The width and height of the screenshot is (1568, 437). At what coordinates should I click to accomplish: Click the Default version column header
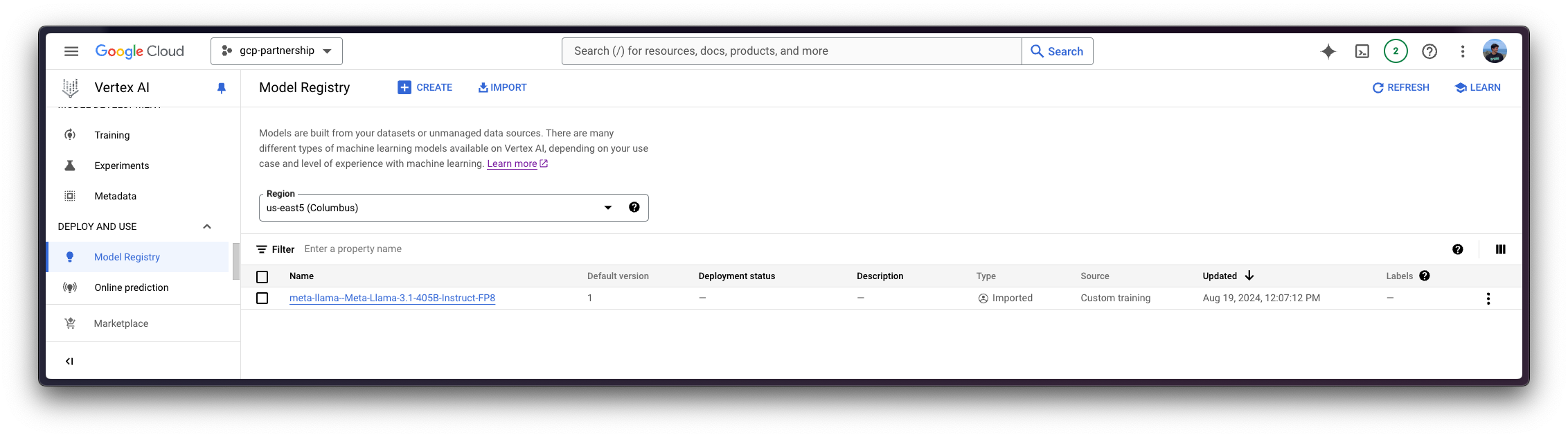pos(618,276)
